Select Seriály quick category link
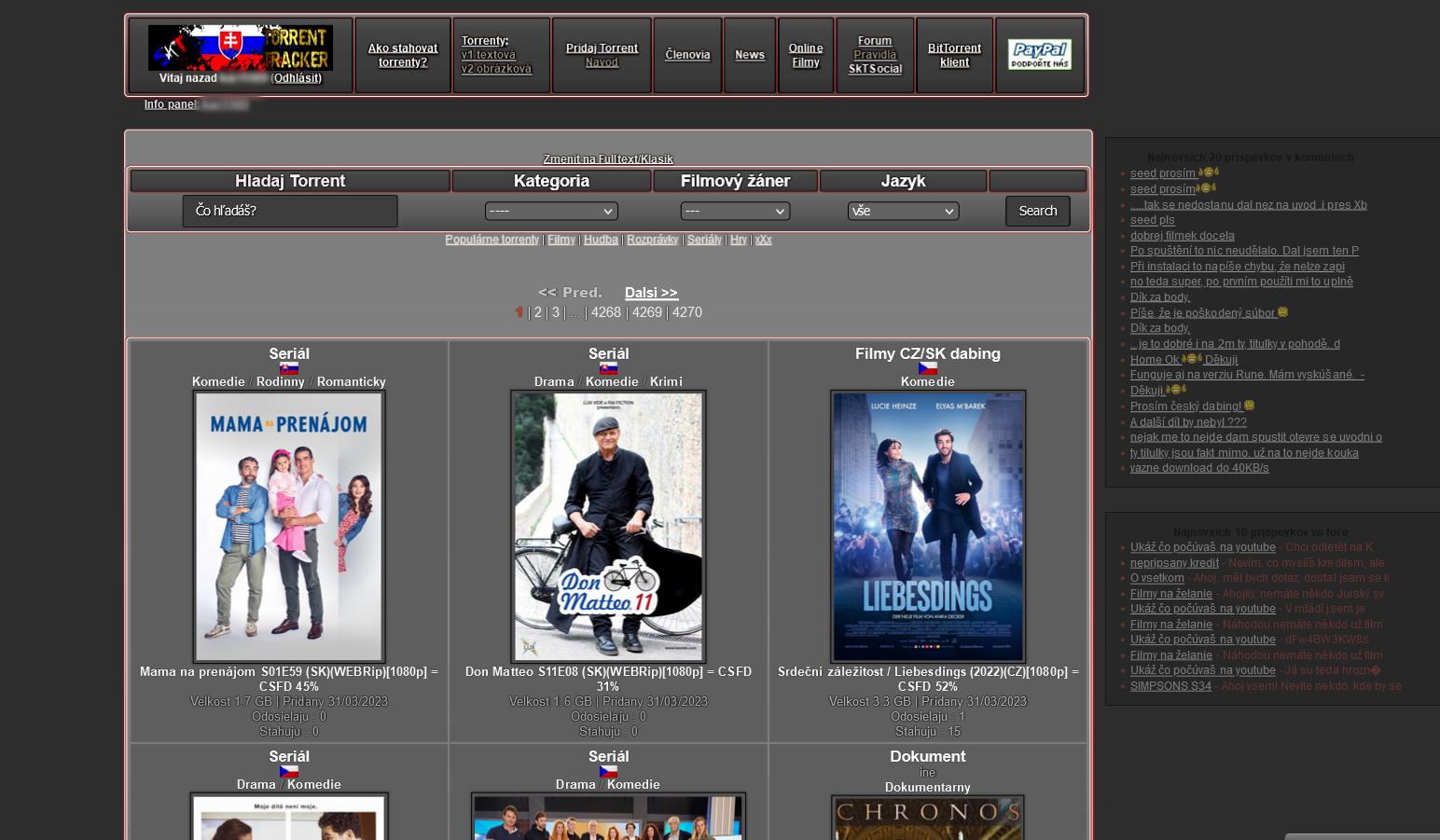1440x840 pixels. pos(704,240)
